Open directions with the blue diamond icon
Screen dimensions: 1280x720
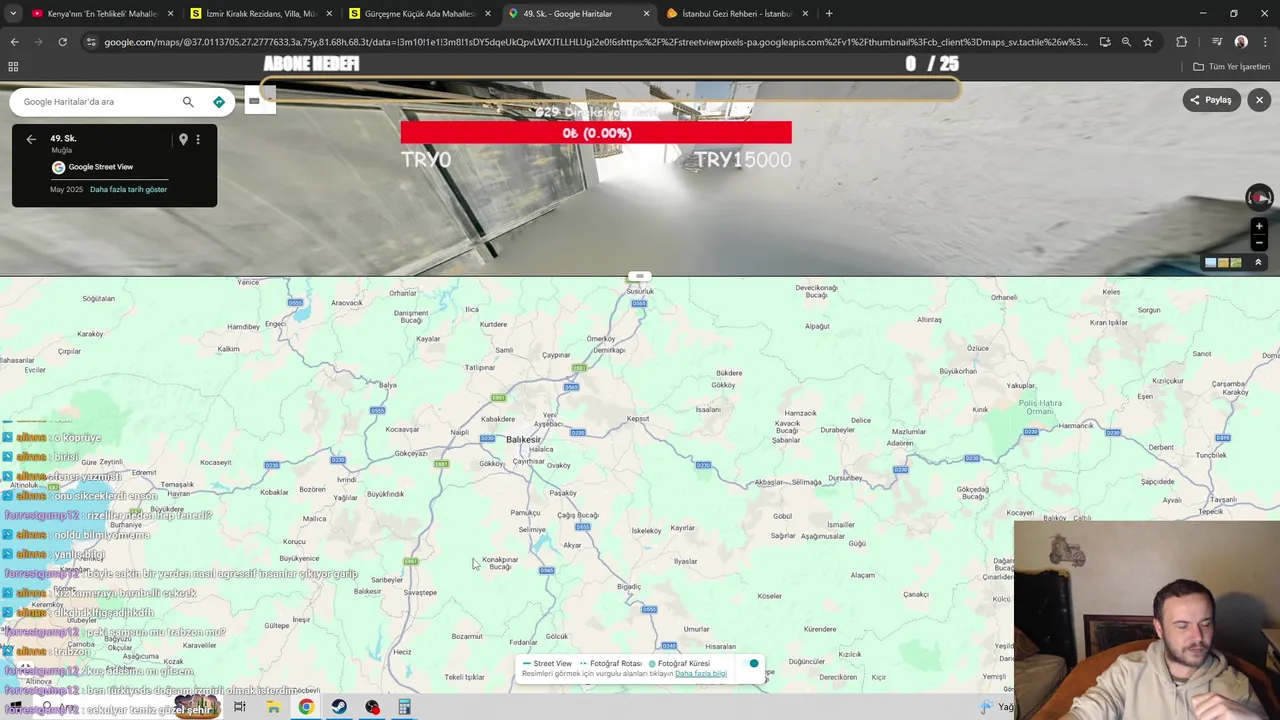pos(219,101)
